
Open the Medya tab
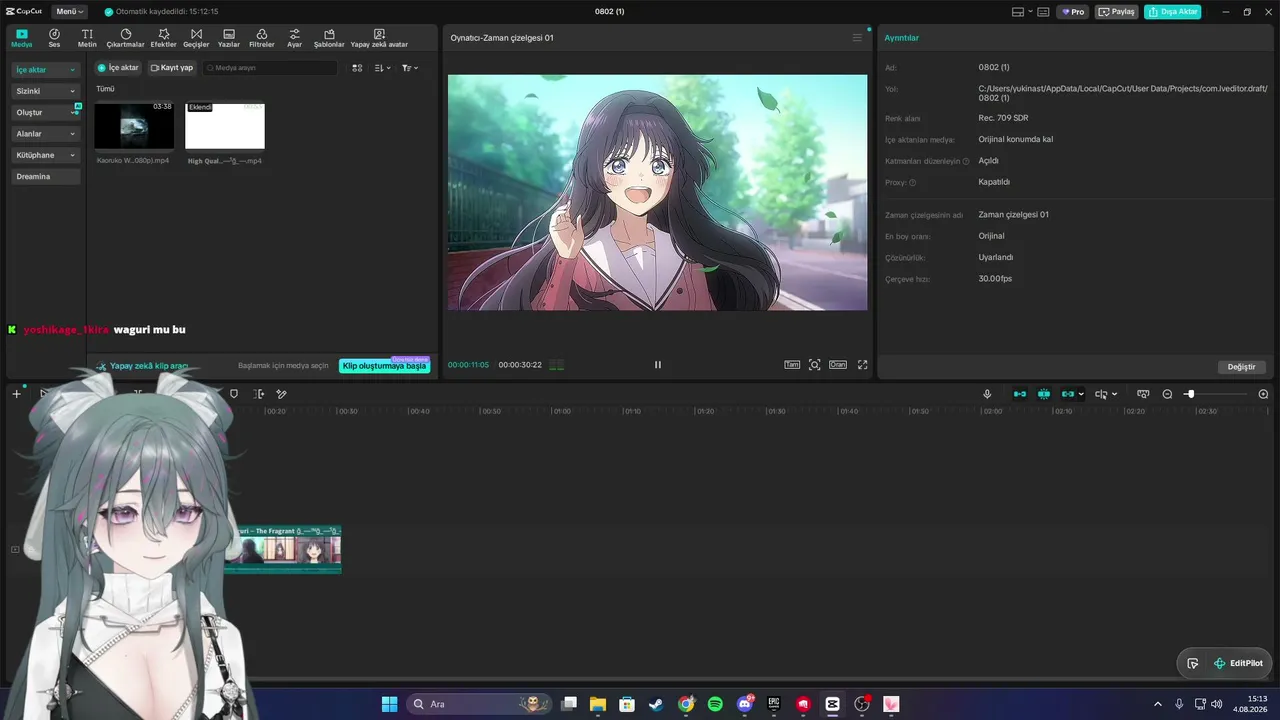pos(22,38)
